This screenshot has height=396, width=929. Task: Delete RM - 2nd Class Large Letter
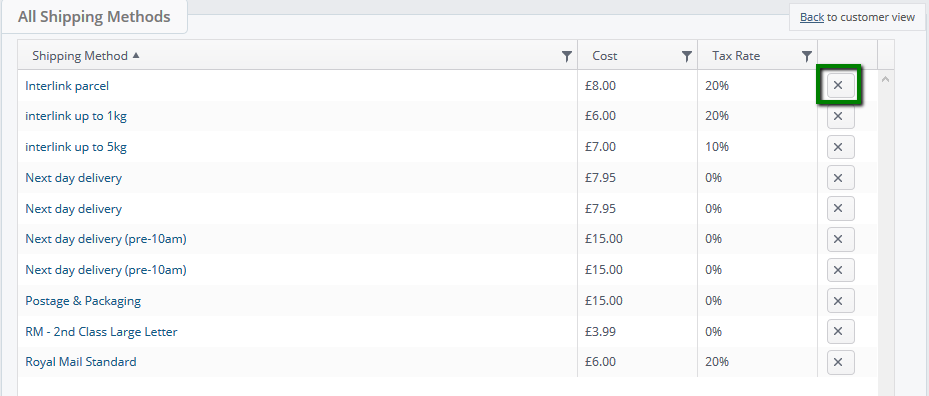[x=840, y=331]
